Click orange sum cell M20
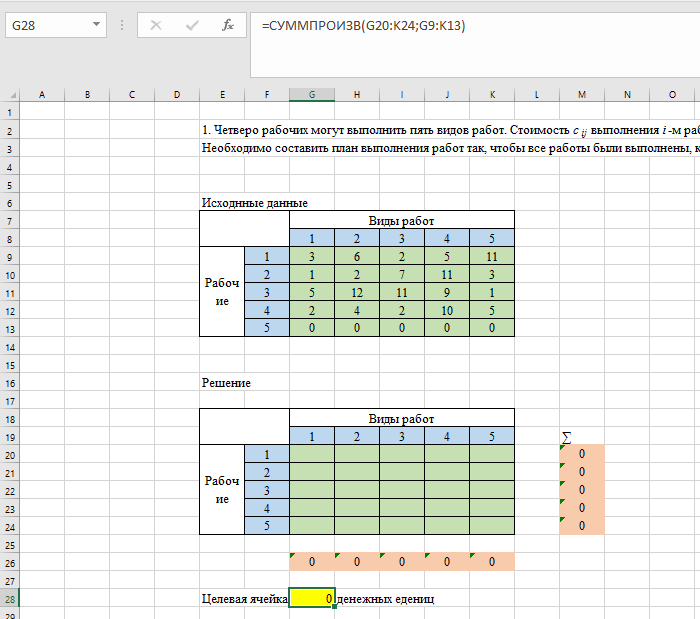 (581, 454)
